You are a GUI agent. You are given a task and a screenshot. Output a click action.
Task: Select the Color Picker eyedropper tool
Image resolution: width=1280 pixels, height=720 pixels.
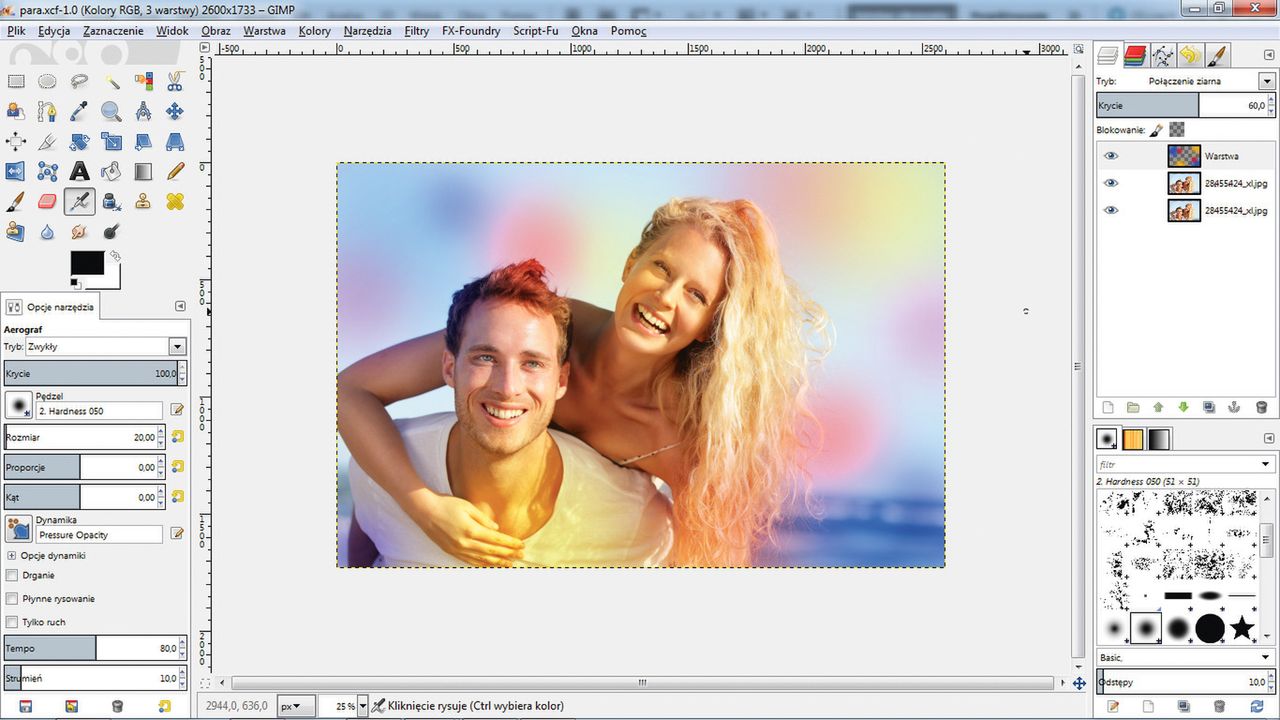pos(79,112)
